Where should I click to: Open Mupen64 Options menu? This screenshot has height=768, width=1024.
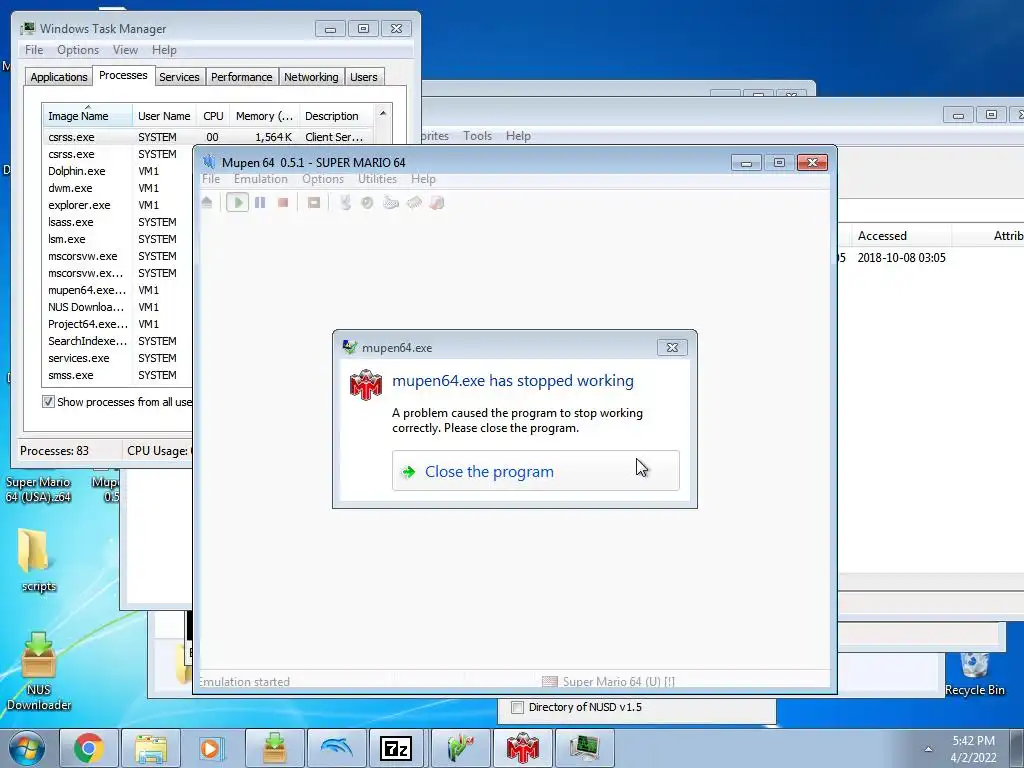[323, 179]
